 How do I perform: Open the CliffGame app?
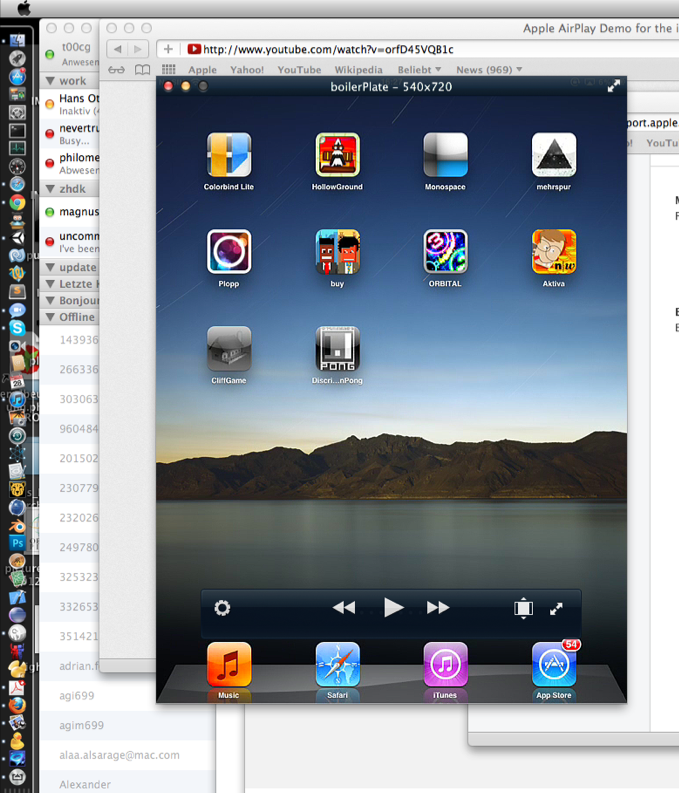229,348
